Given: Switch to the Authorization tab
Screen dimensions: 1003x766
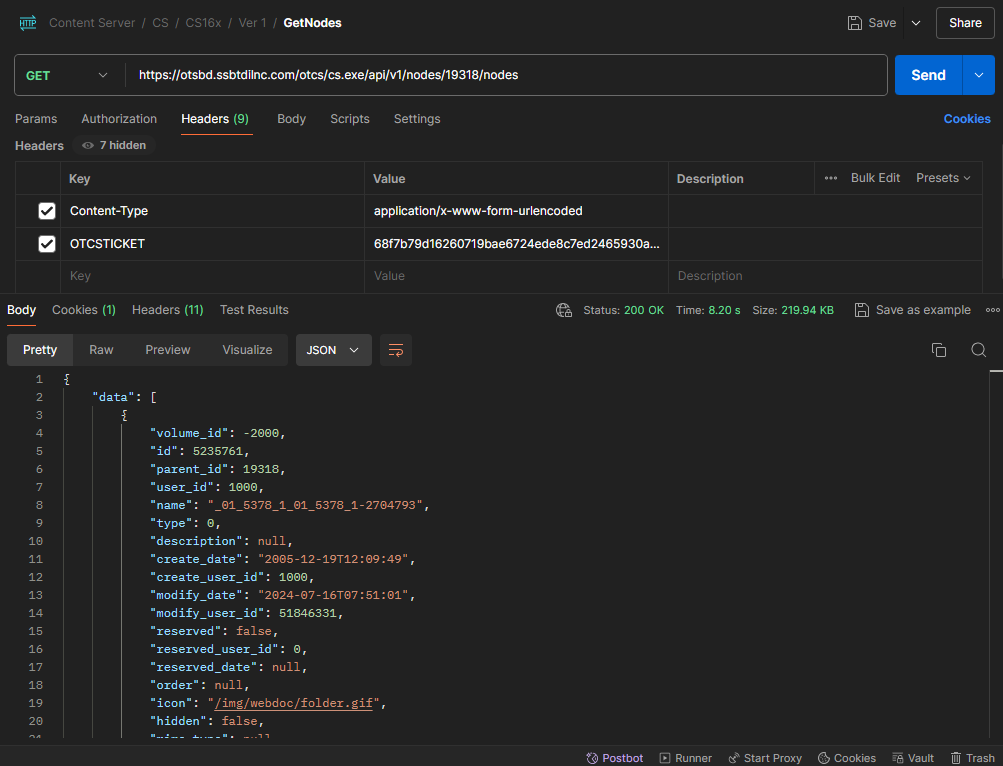Looking at the screenshot, I should [x=119, y=119].
